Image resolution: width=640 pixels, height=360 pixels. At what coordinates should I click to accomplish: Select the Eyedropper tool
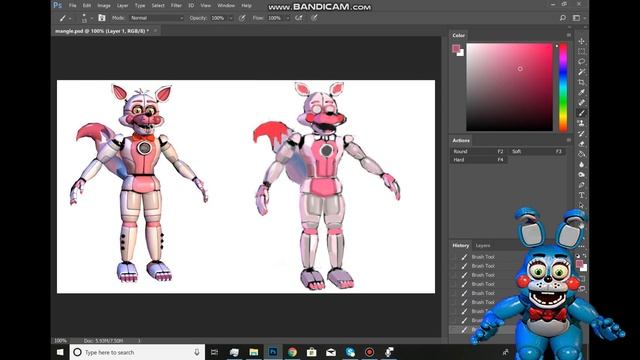(x=581, y=92)
